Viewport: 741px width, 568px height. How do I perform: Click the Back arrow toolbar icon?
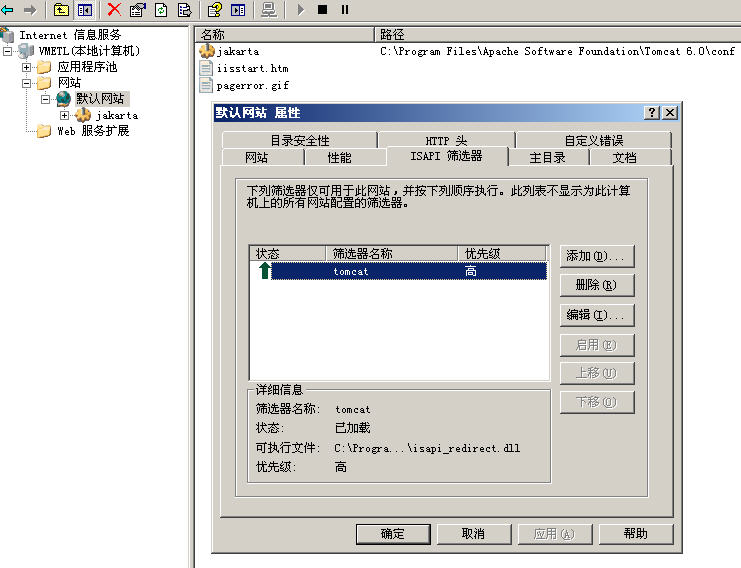pyautogui.click(x=7, y=9)
